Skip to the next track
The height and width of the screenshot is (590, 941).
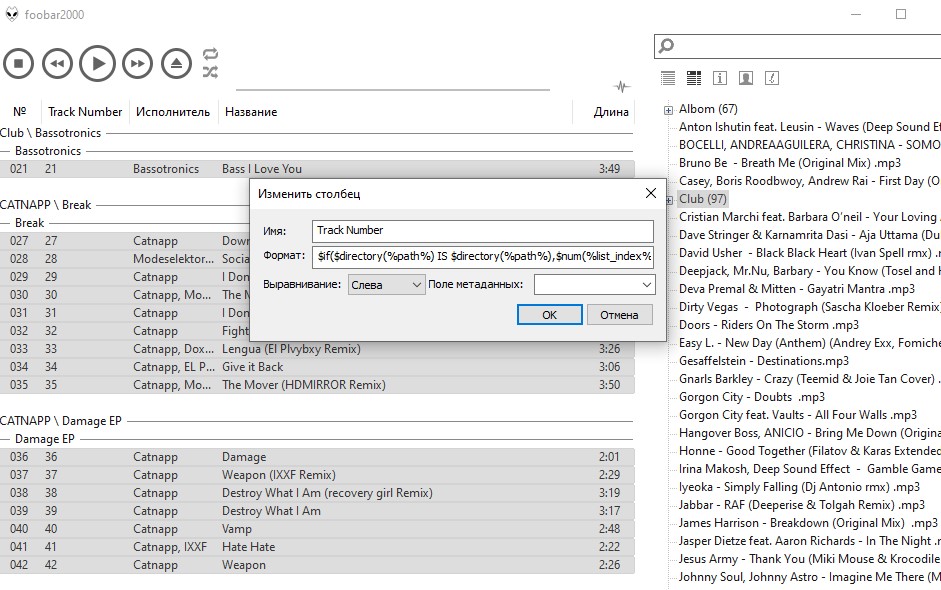point(137,64)
